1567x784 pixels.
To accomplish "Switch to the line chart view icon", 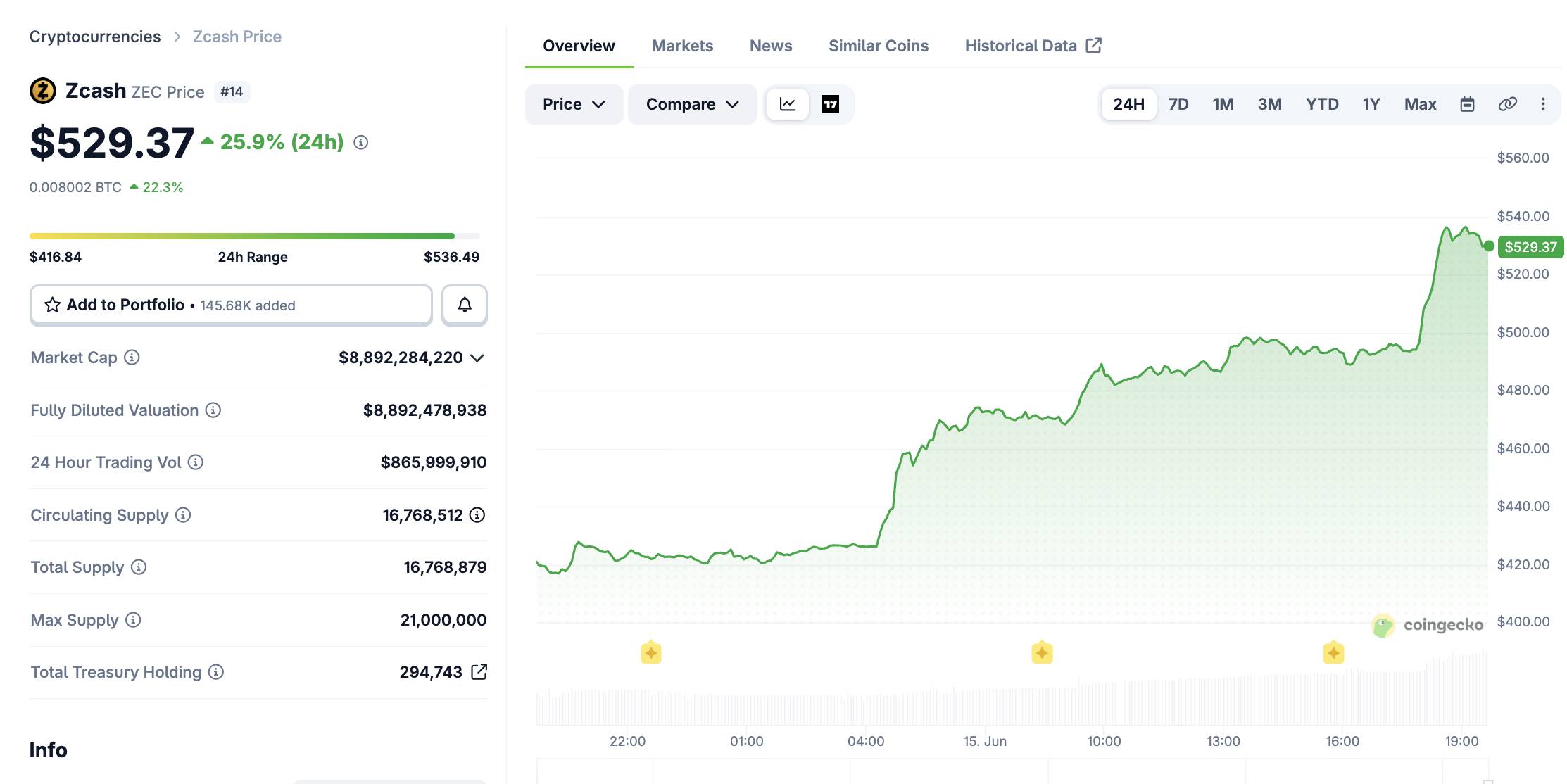I will coord(788,104).
